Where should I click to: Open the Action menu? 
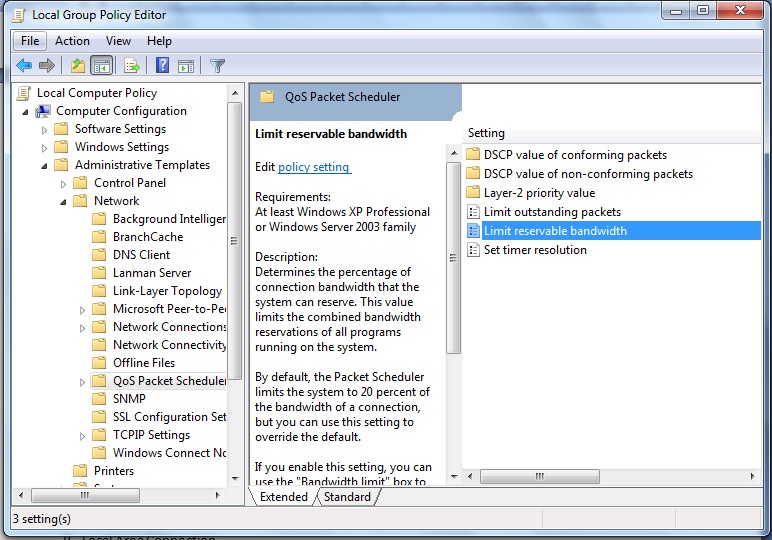pyautogui.click(x=72, y=41)
